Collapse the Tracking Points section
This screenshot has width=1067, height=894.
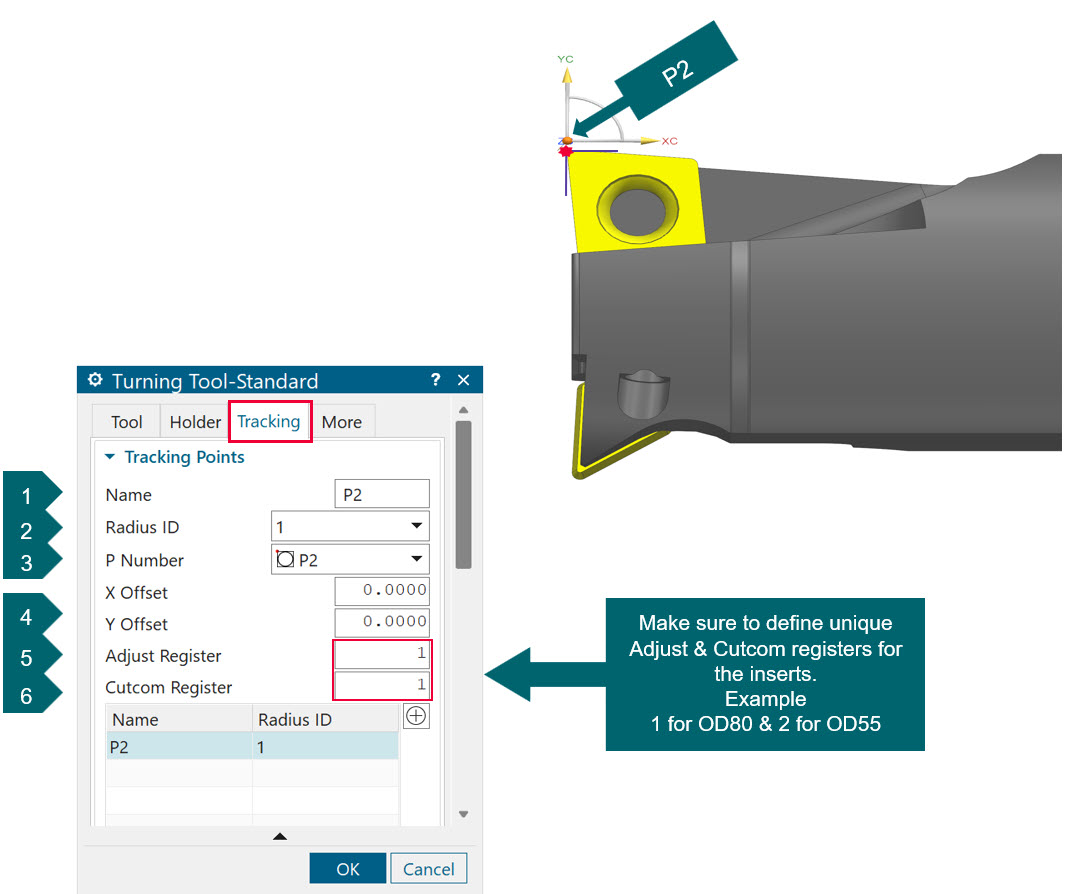coord(110,457)
